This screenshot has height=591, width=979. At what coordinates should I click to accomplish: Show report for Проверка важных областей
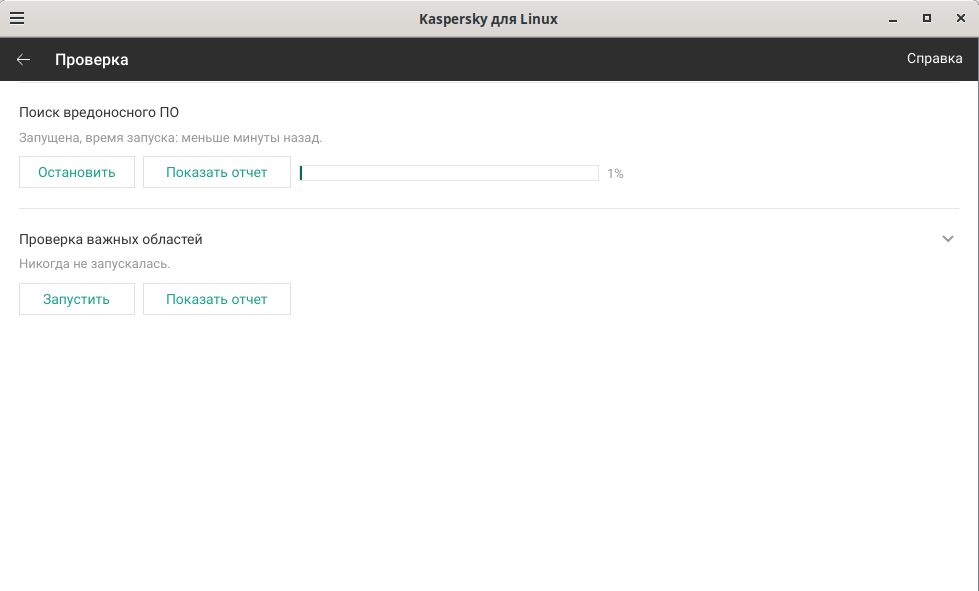[217, 300]
